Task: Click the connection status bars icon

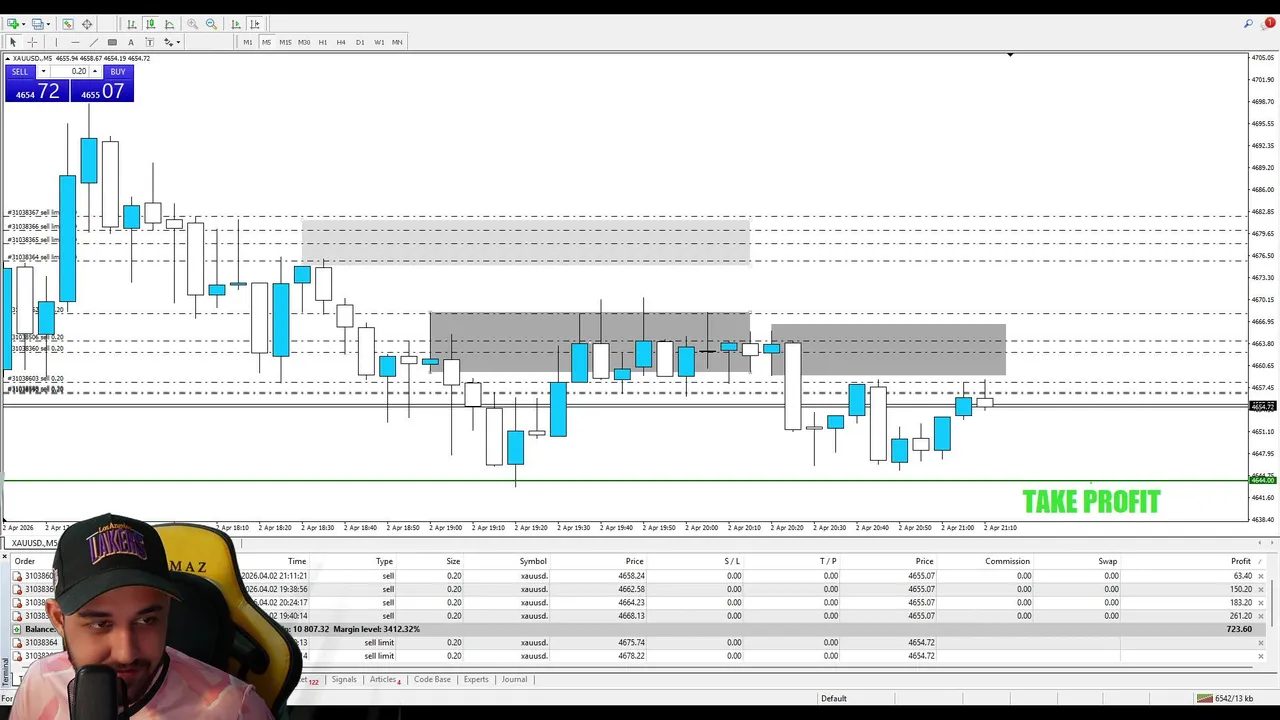Action: click(1204, 698)
